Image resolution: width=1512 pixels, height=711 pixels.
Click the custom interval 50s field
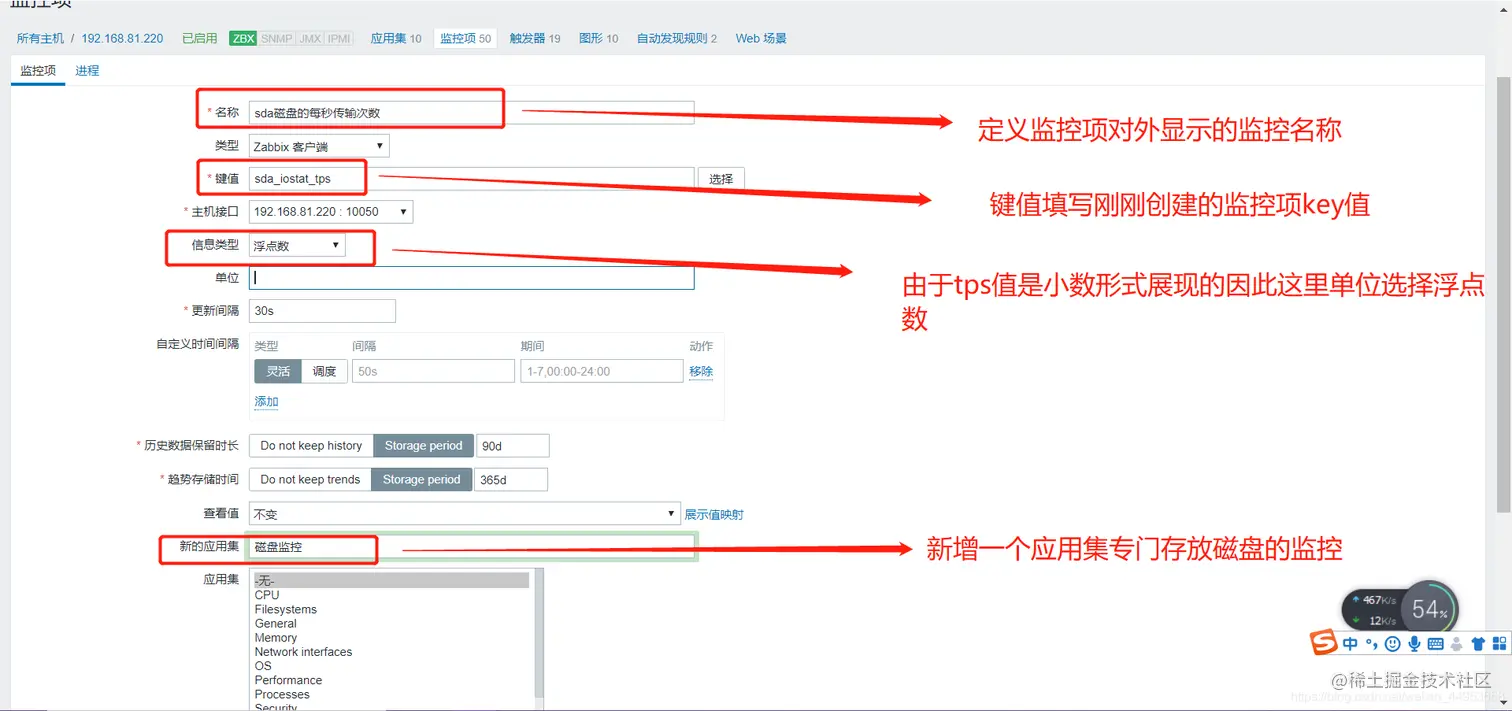(x=433, y=371)
